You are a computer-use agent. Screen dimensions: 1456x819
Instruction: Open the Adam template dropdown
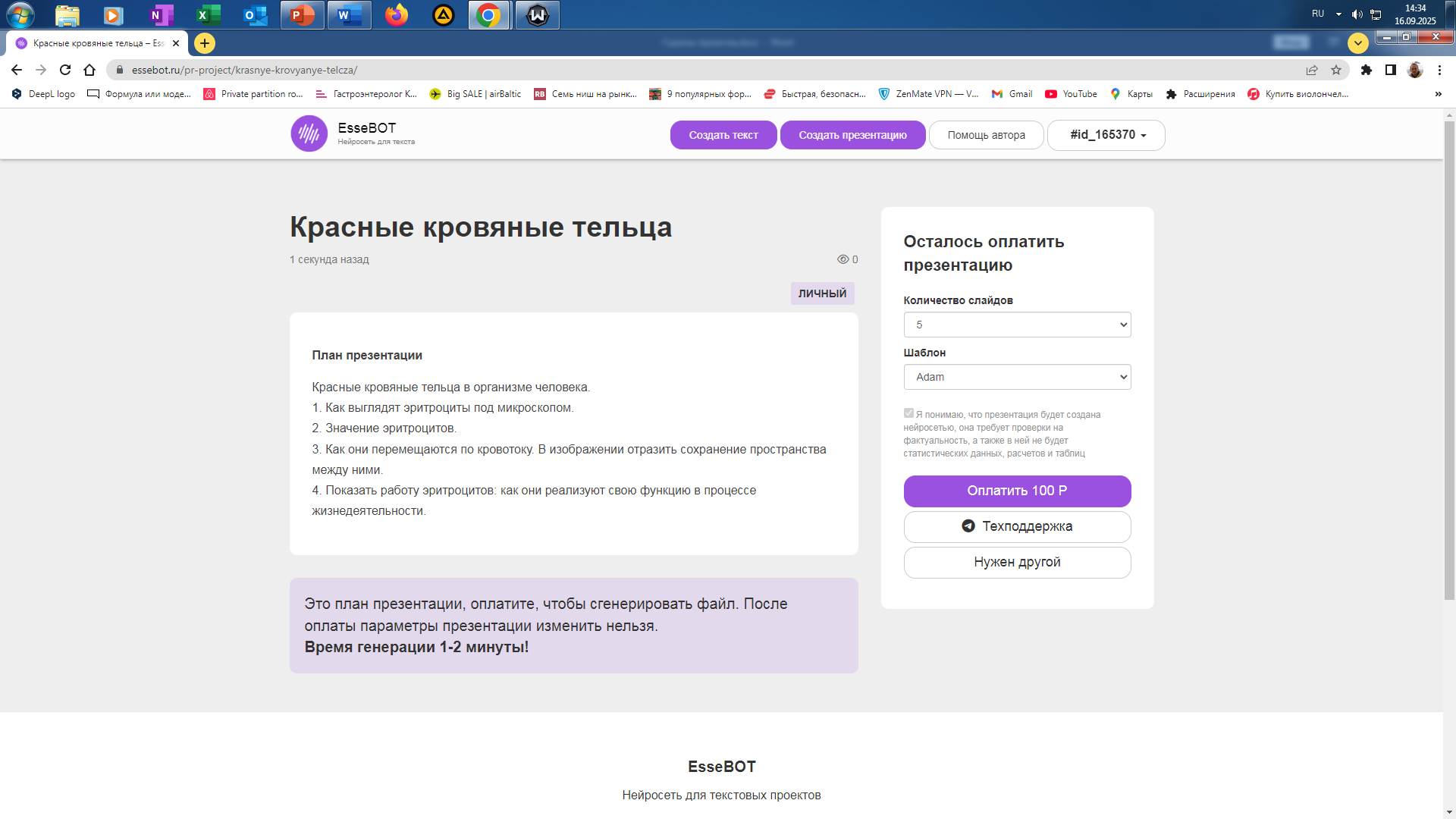pyautogui.click(x=1017, y=377)
